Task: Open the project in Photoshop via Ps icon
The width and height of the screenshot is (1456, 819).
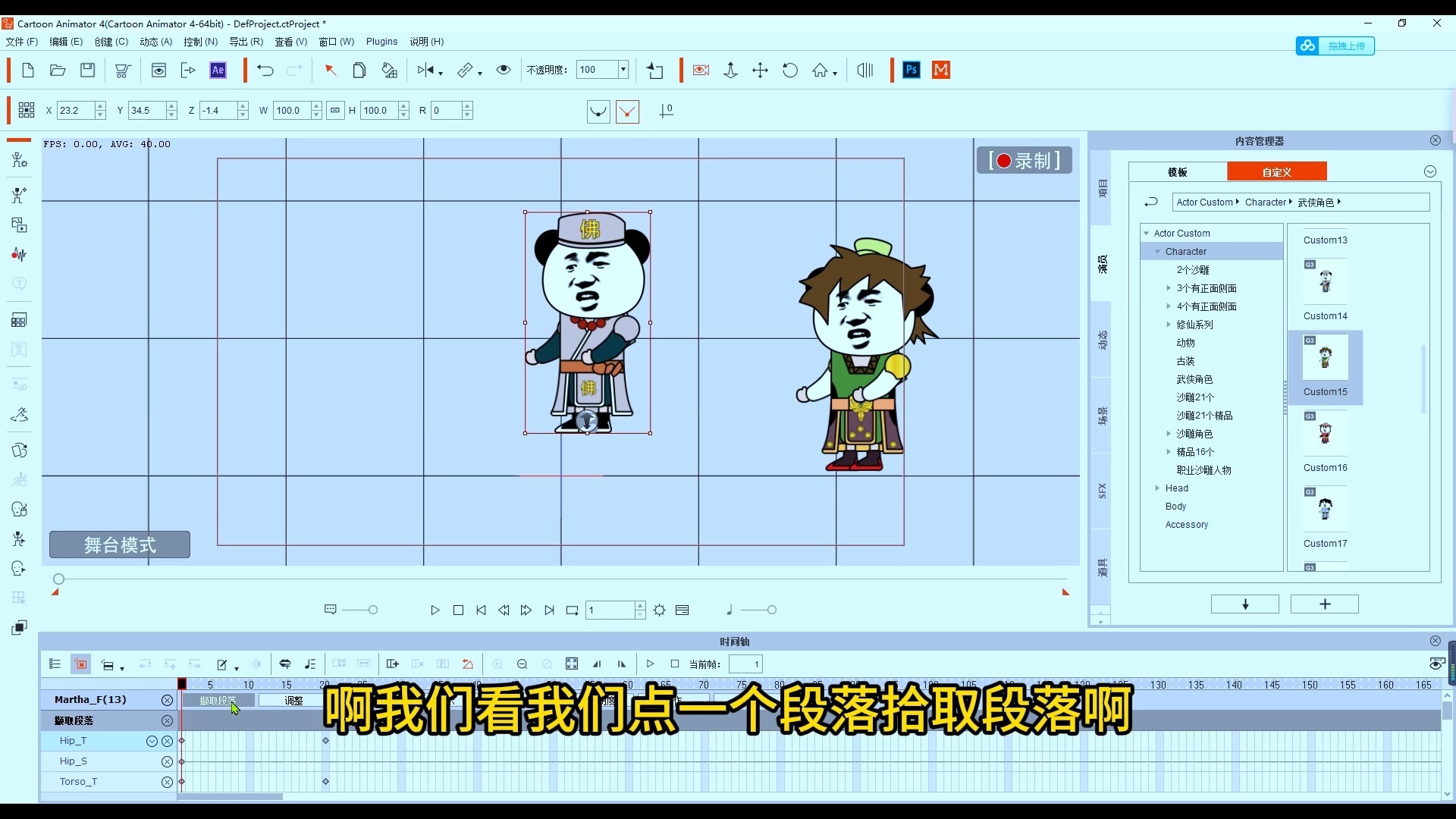Action: (x=911, y=70)
